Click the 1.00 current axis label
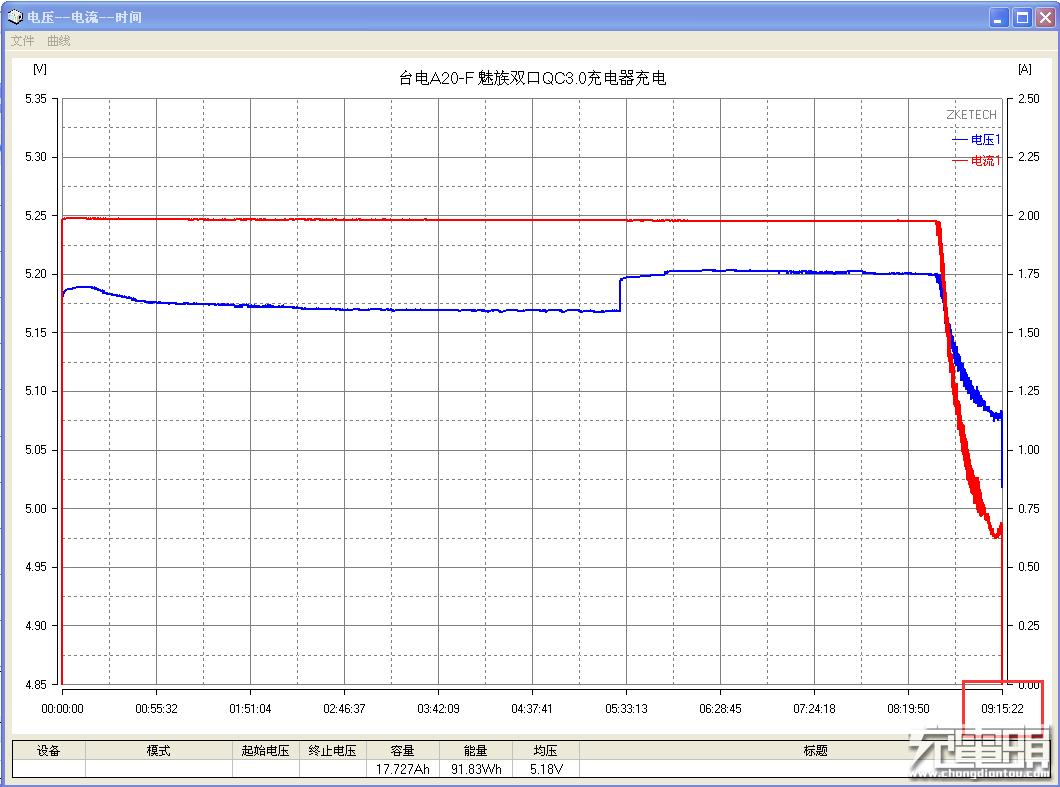Image resolution: width=1060 pixels, height=787 pixels. 1029,450
